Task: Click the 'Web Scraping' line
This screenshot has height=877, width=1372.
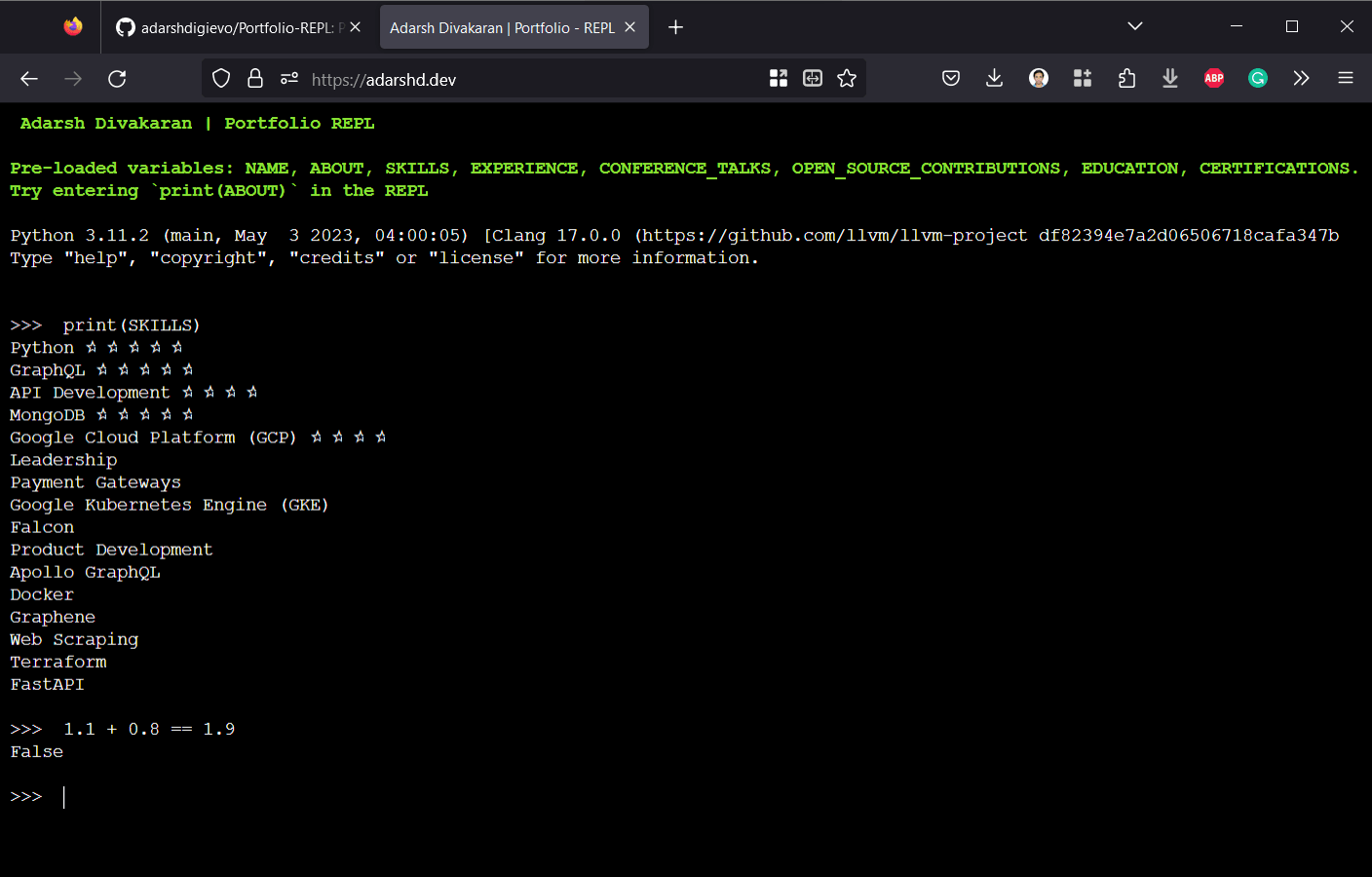Action: pos(74,639)
